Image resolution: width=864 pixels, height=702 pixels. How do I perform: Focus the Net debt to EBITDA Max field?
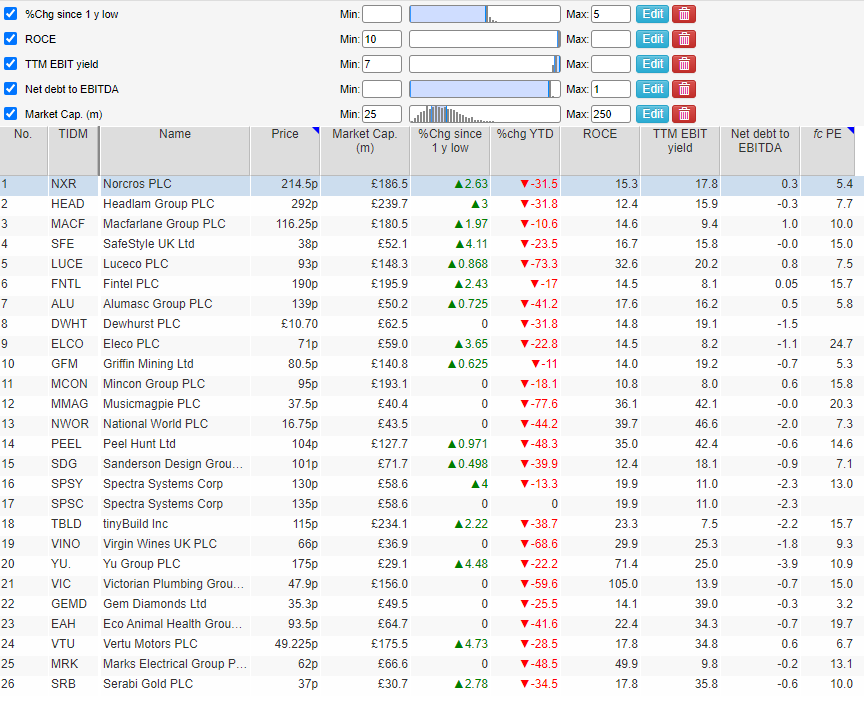611,89
